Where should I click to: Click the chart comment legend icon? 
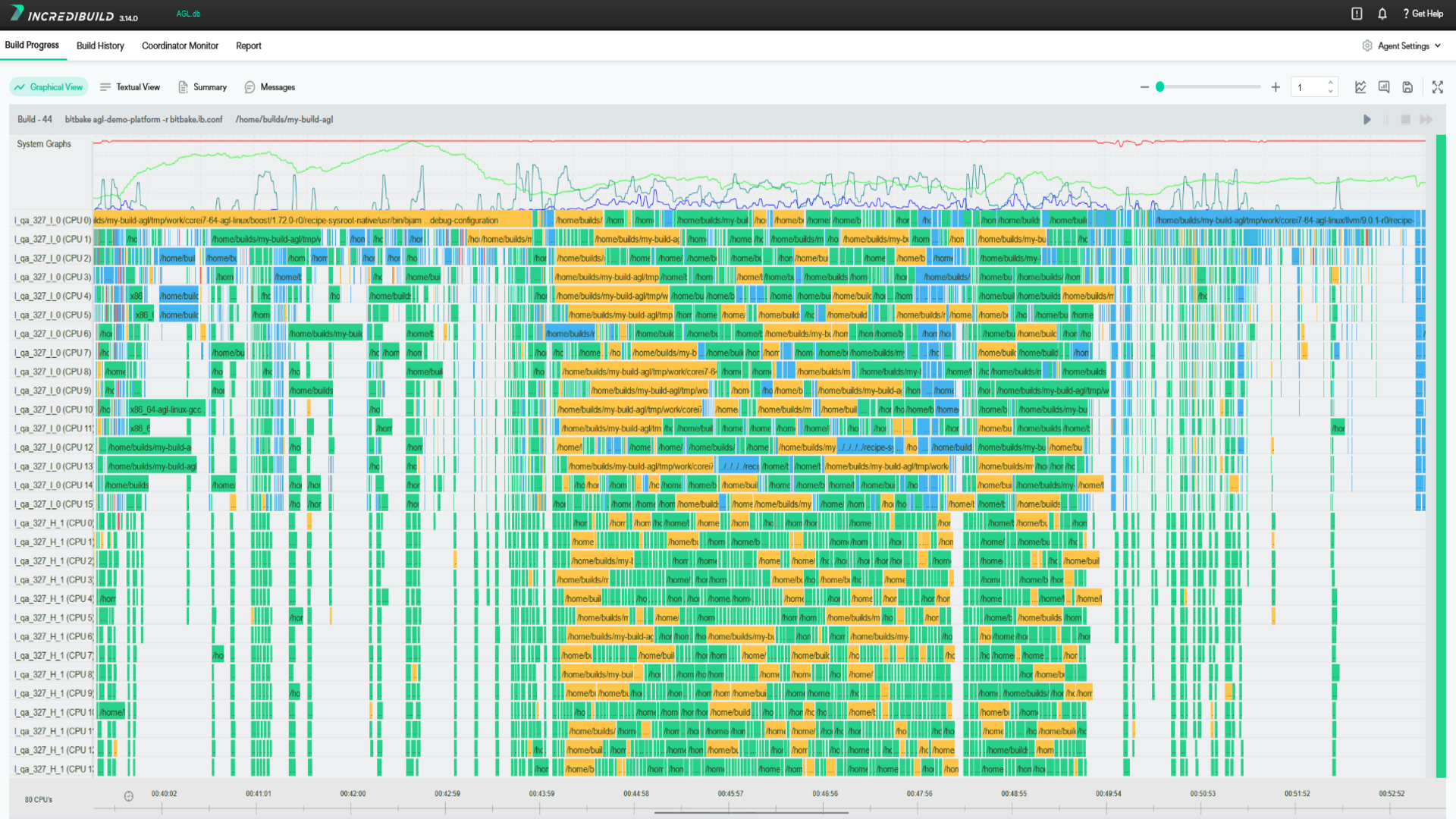pos(1384,87)
